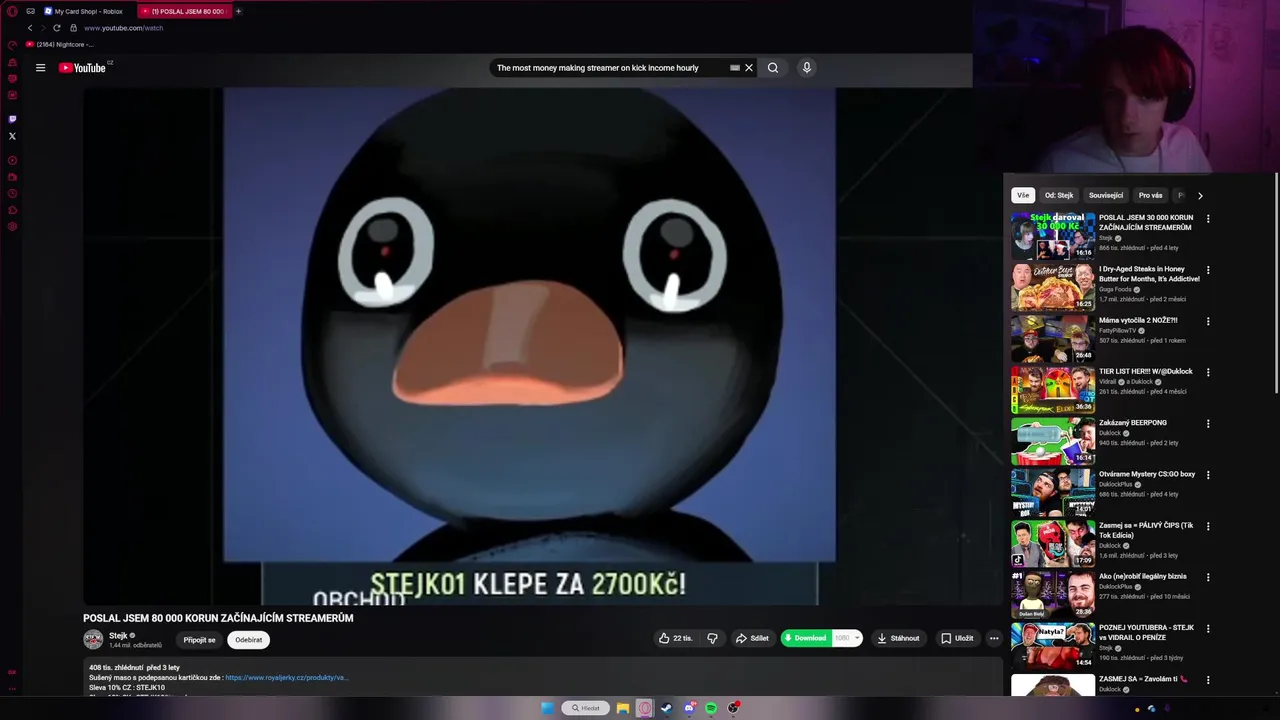1280x720 pixels.
Task: Open the Opera GX menu logo
Action: point(12,11)
